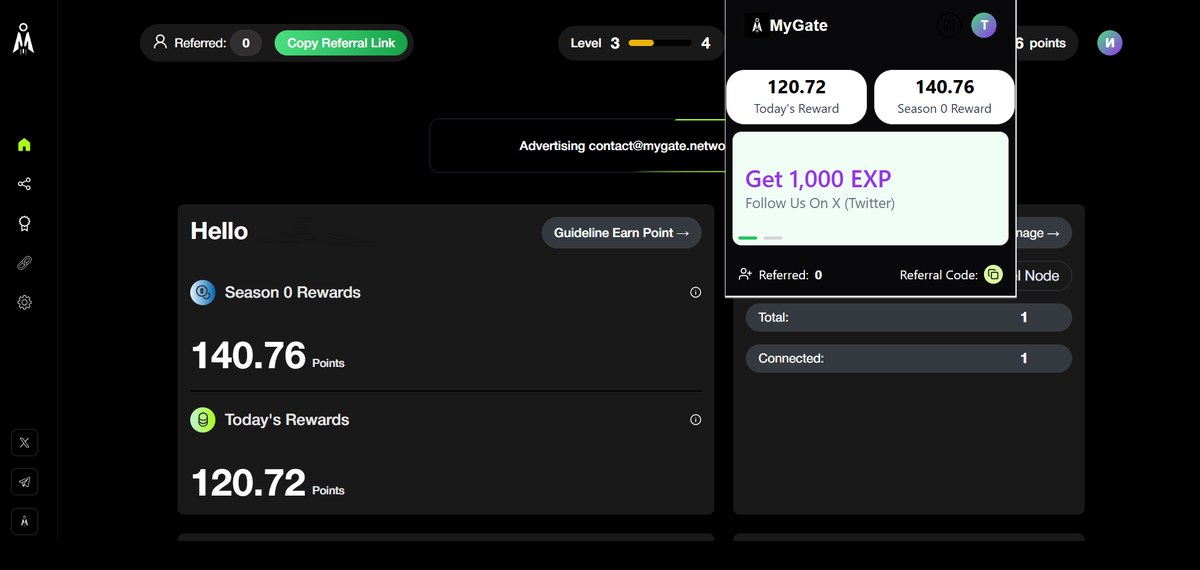Click the chain link icon in the sidebar
Image resolution: width=1200 pixels, height=570 pixels.
pyautogui.click(x=24, y=263)
